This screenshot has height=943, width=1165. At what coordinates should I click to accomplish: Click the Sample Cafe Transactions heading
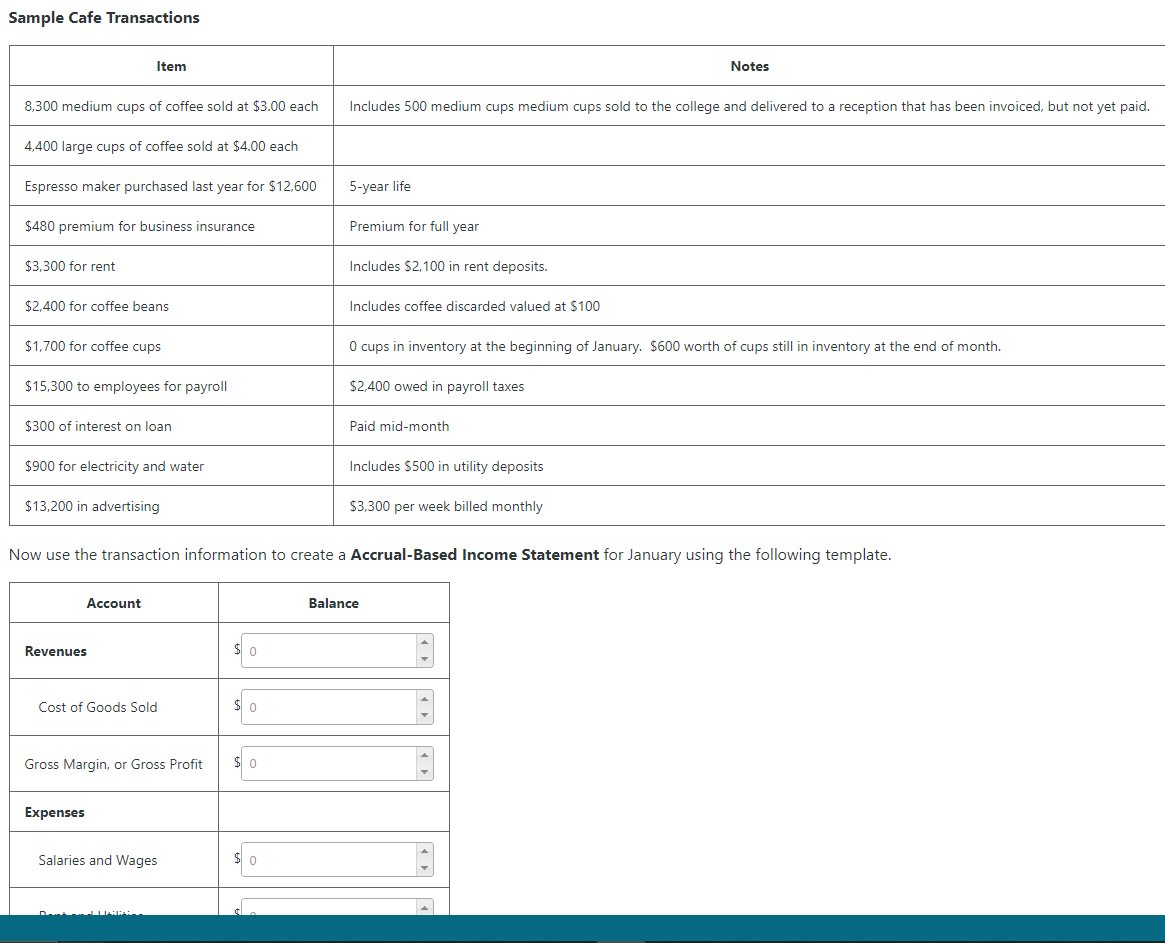[x=104, y=17]
